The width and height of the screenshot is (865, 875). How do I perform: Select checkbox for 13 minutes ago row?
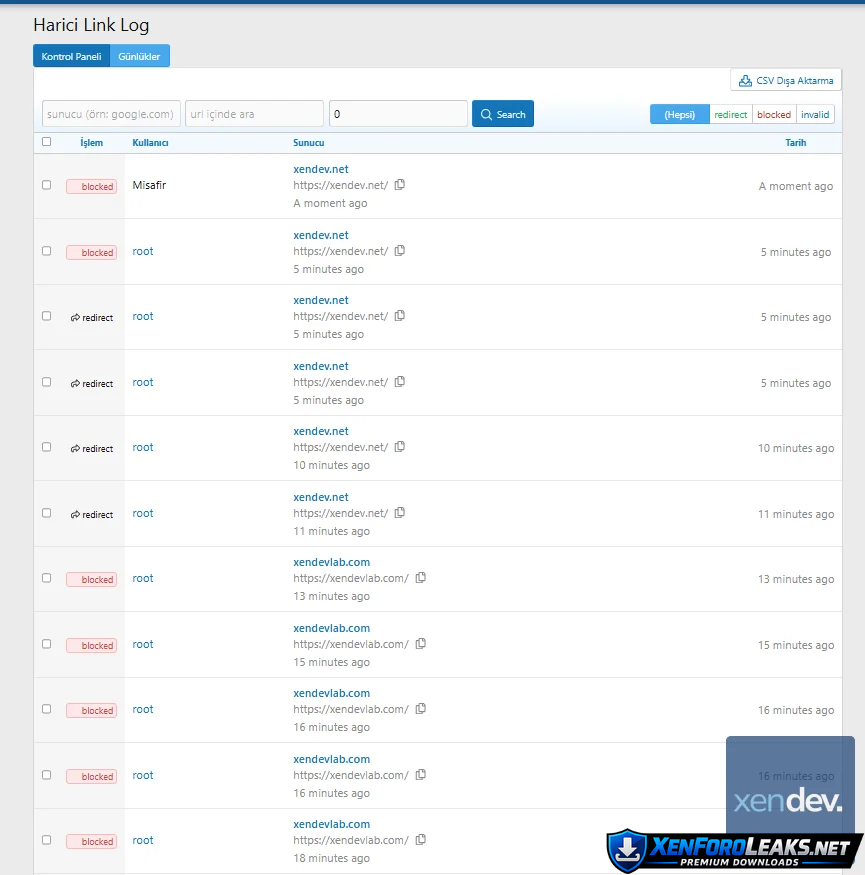point(46,578)
